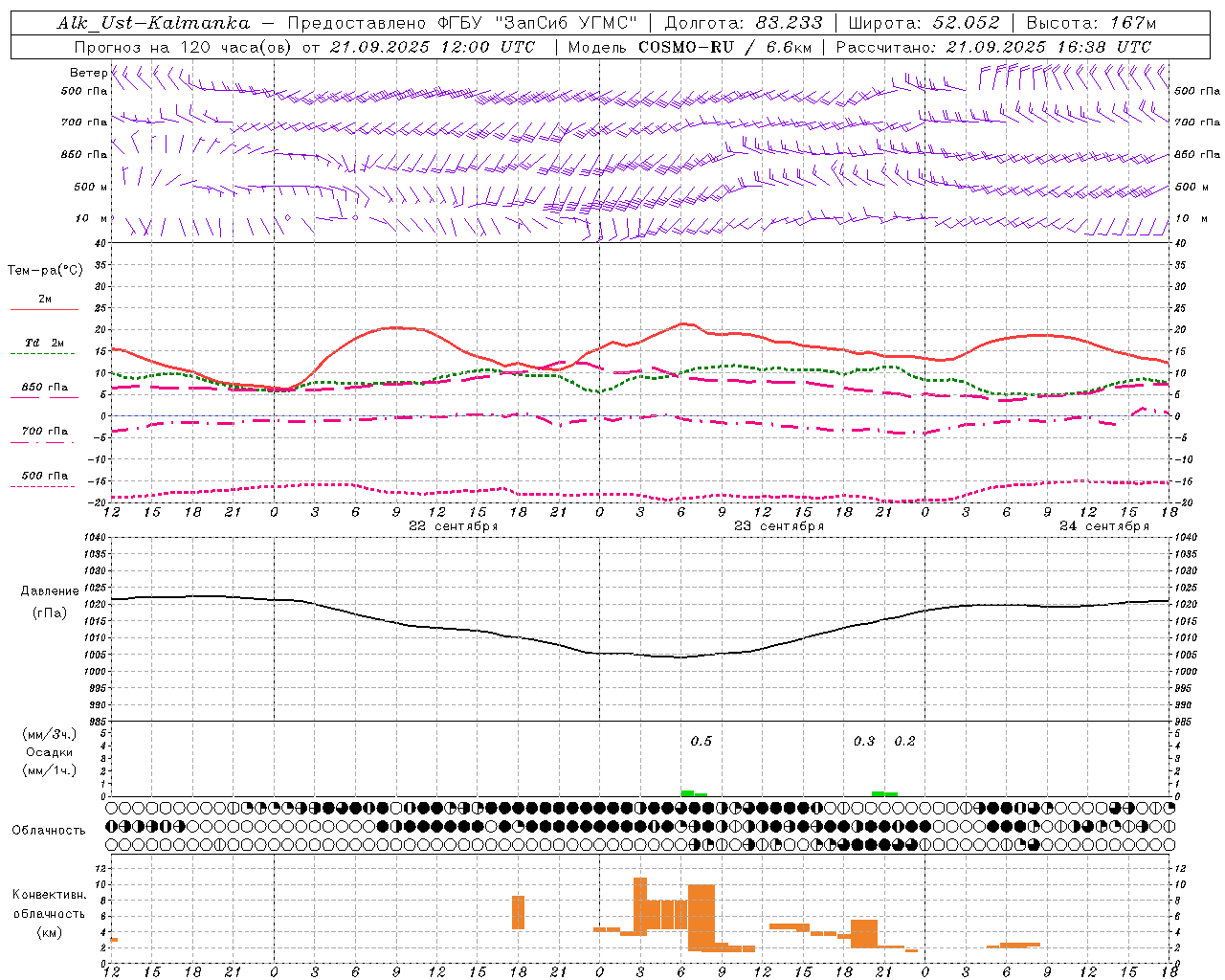Screen dimensions: 1225x980
Task: Select the provider text ФГБУ "ЗапСиб УГМС"
Action: point(536,23)
